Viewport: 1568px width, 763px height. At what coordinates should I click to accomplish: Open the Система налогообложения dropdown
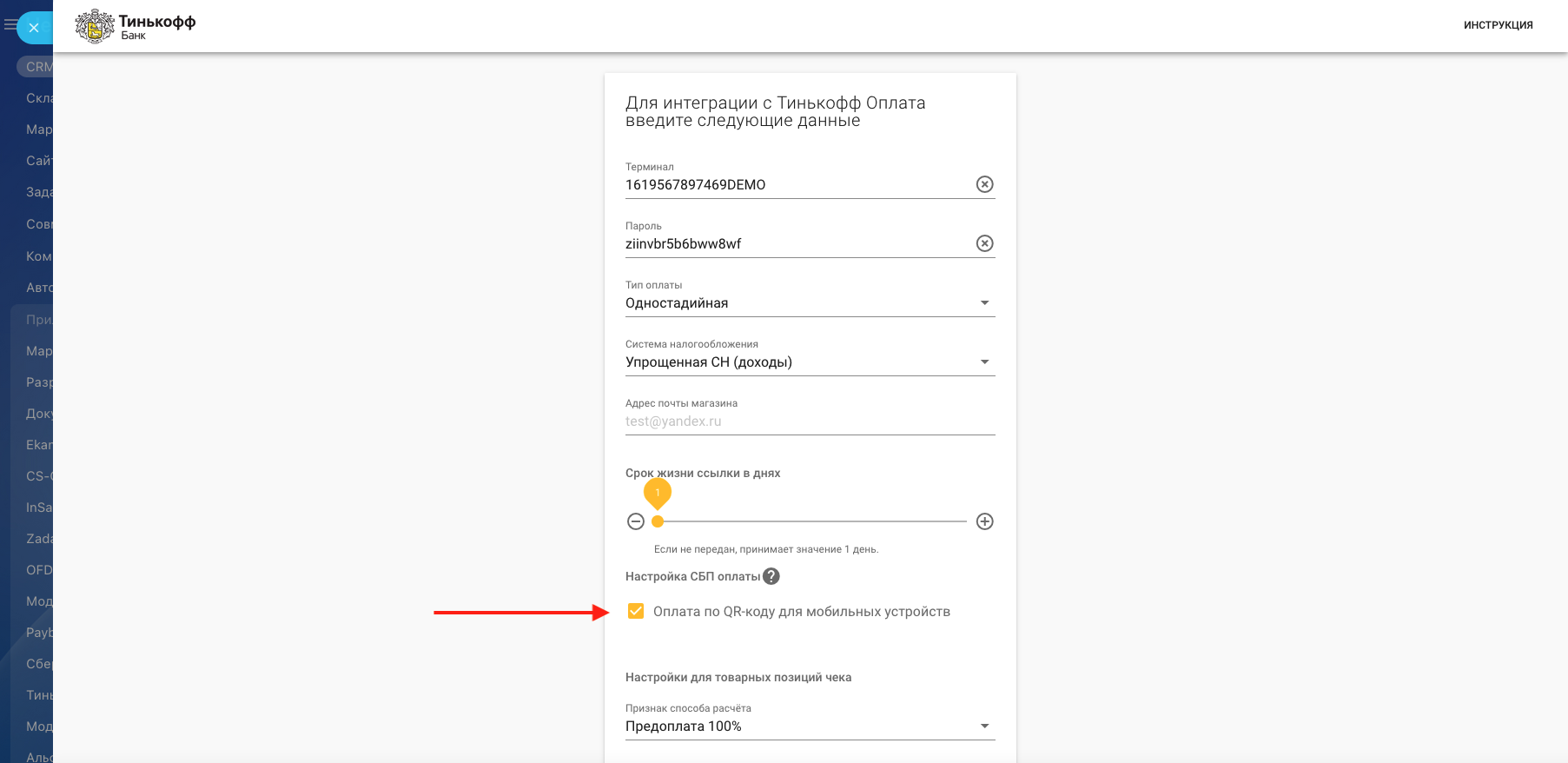tap(810, 362)
